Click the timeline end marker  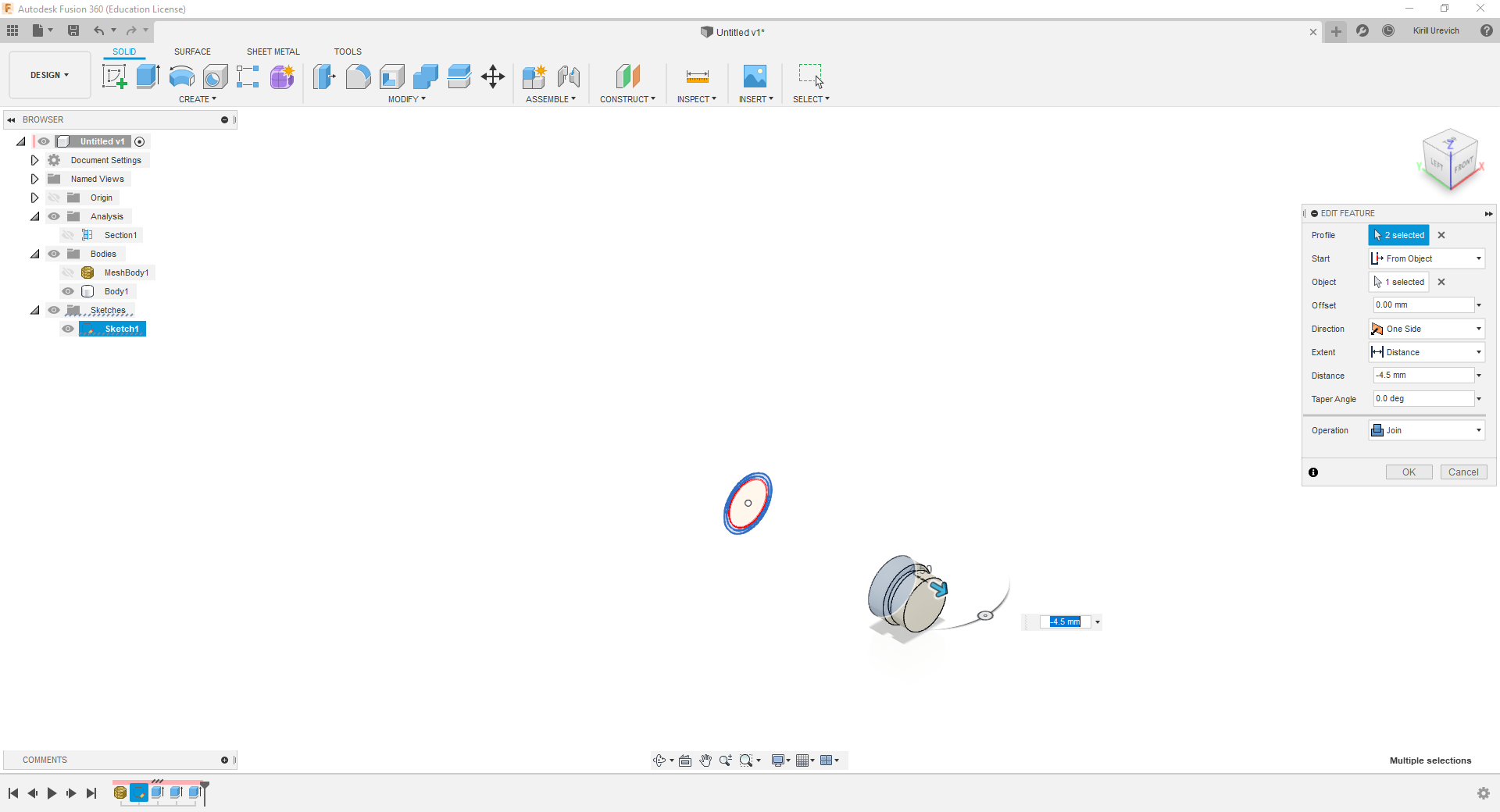point(205,787)
